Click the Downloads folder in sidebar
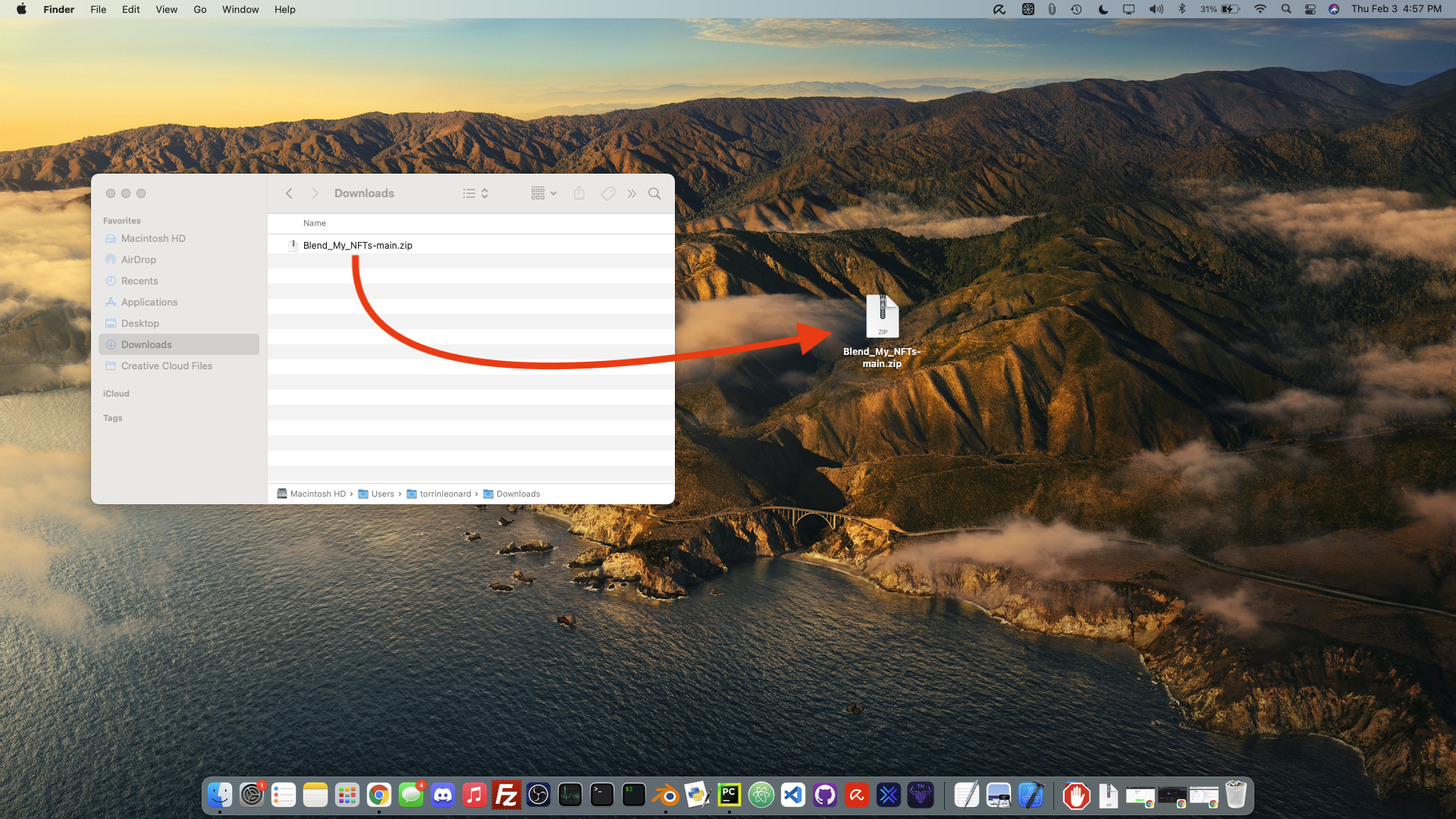Screen dimensions: 1456x819 [145, 344]
